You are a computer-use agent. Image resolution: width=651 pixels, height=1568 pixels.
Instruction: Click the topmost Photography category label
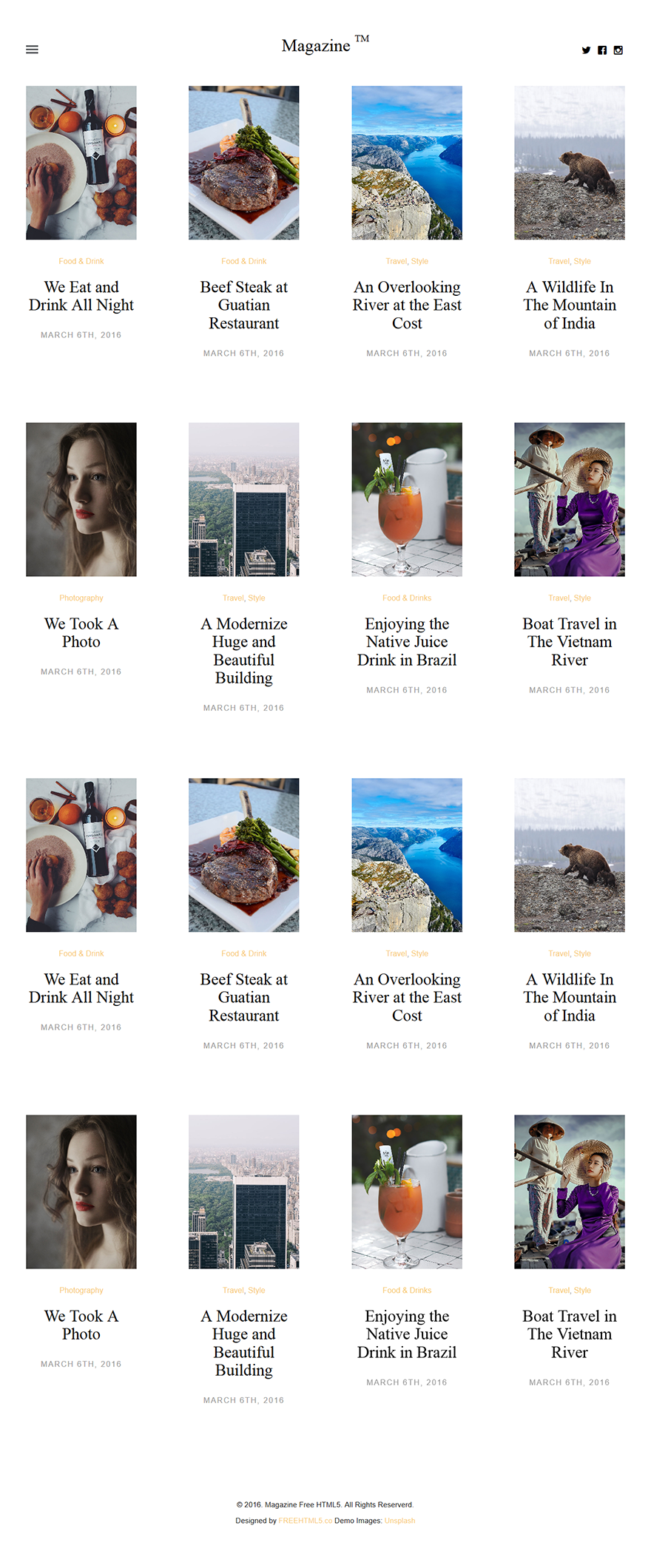coord(81,598)
